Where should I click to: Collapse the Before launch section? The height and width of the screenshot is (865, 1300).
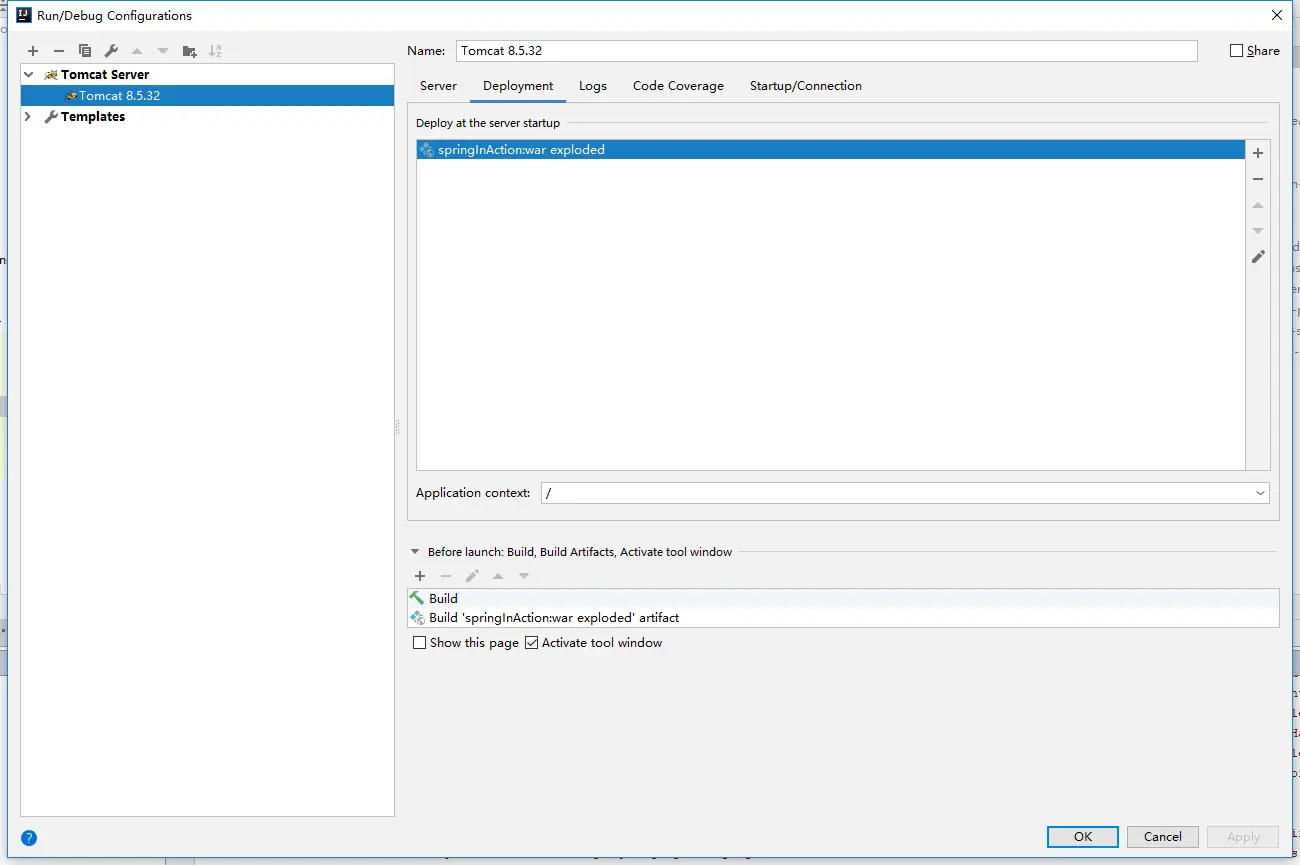[x=415, y=552]
